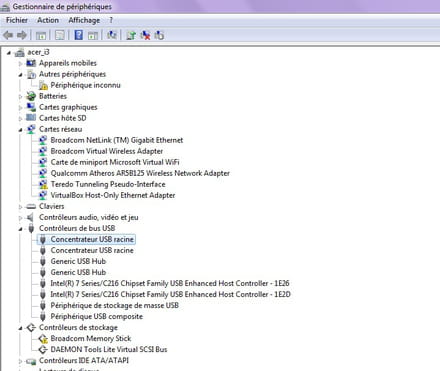
Task: Select Teredo Tunneling Pseudo-Interface device
Action: (x=108, y=184)
